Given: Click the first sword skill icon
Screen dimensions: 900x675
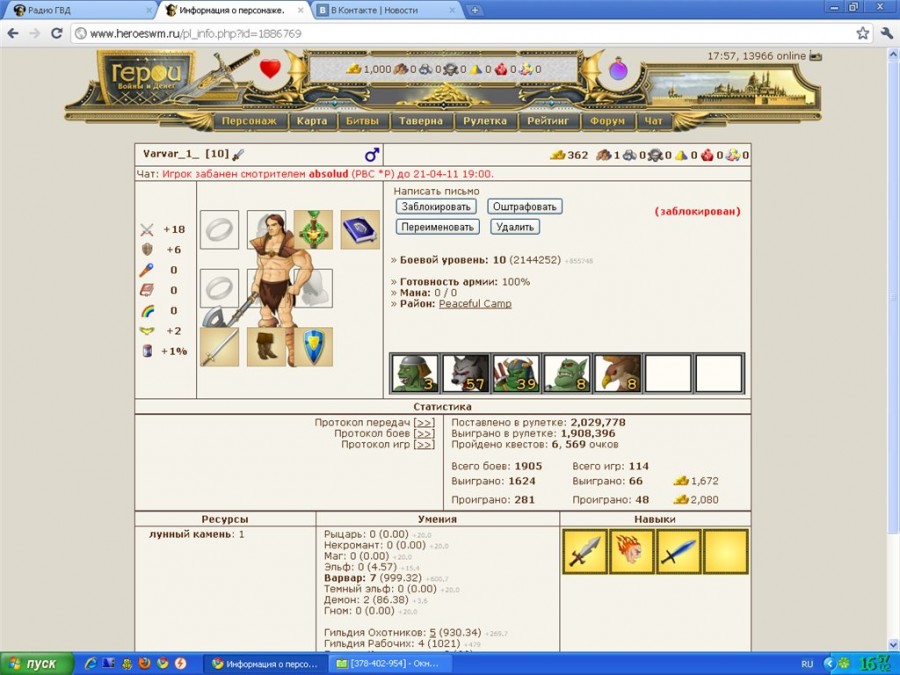Looking at the screenshot, I should click(585, 552).
